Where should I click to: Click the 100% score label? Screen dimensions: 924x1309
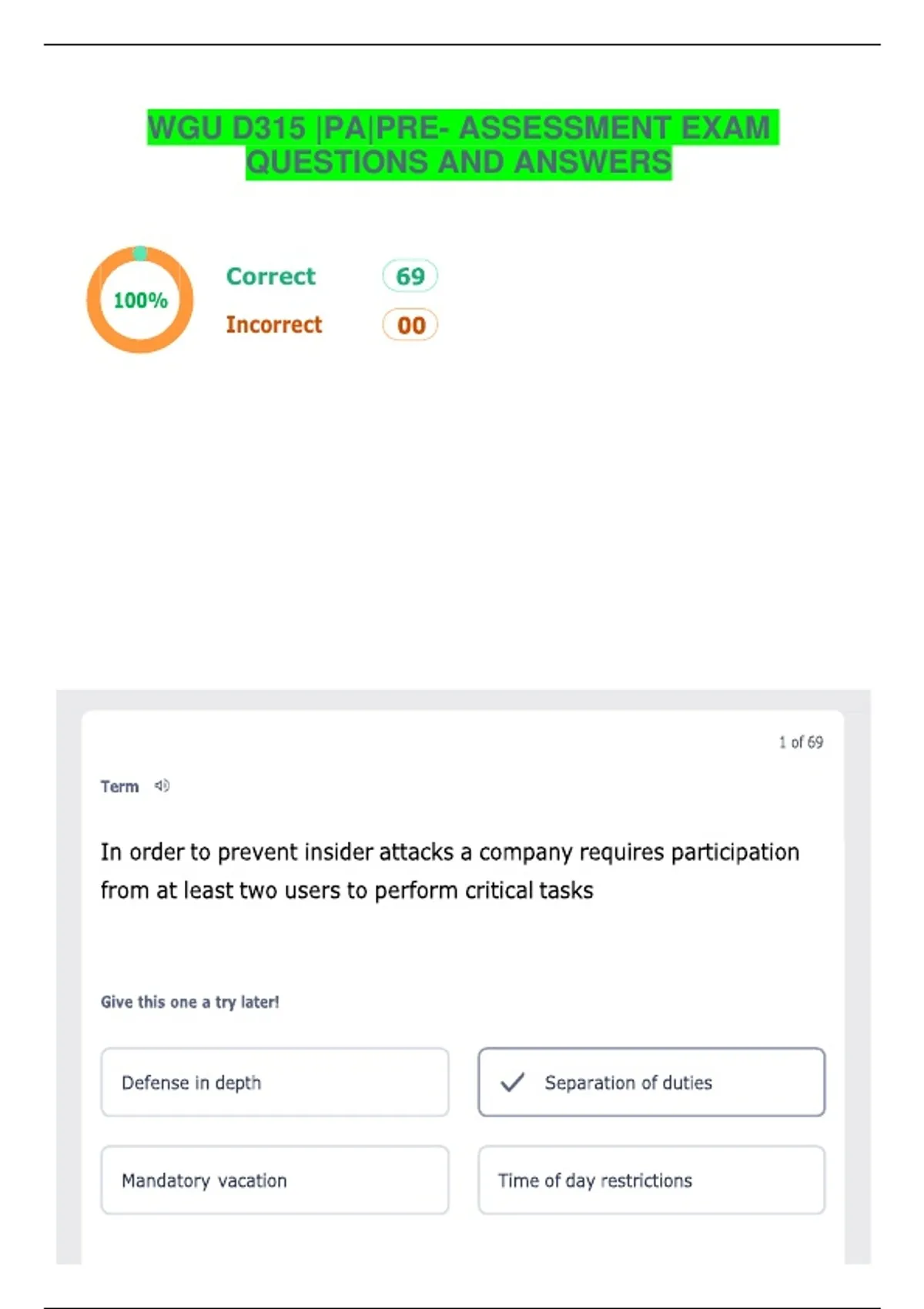point(140,300)
